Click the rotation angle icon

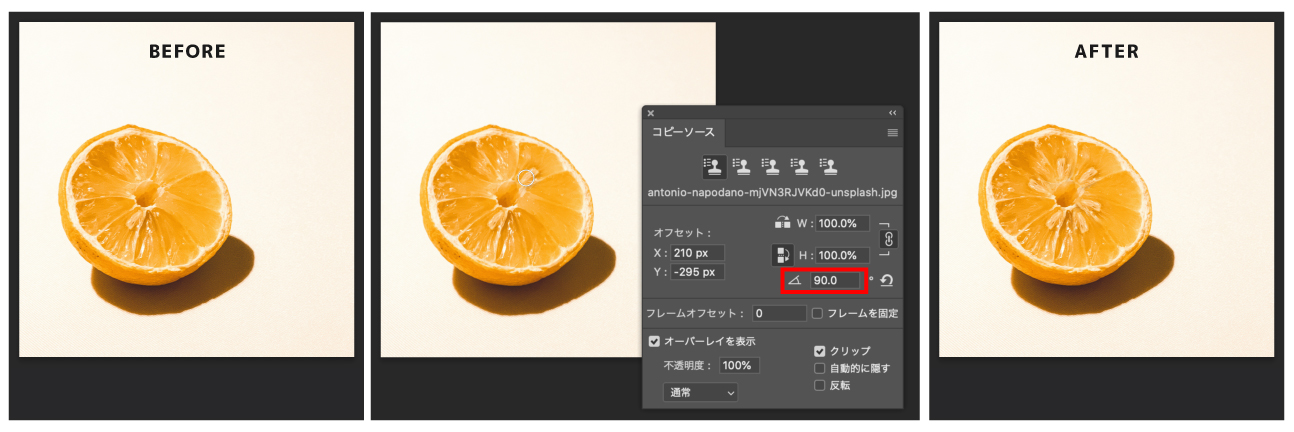795,282
